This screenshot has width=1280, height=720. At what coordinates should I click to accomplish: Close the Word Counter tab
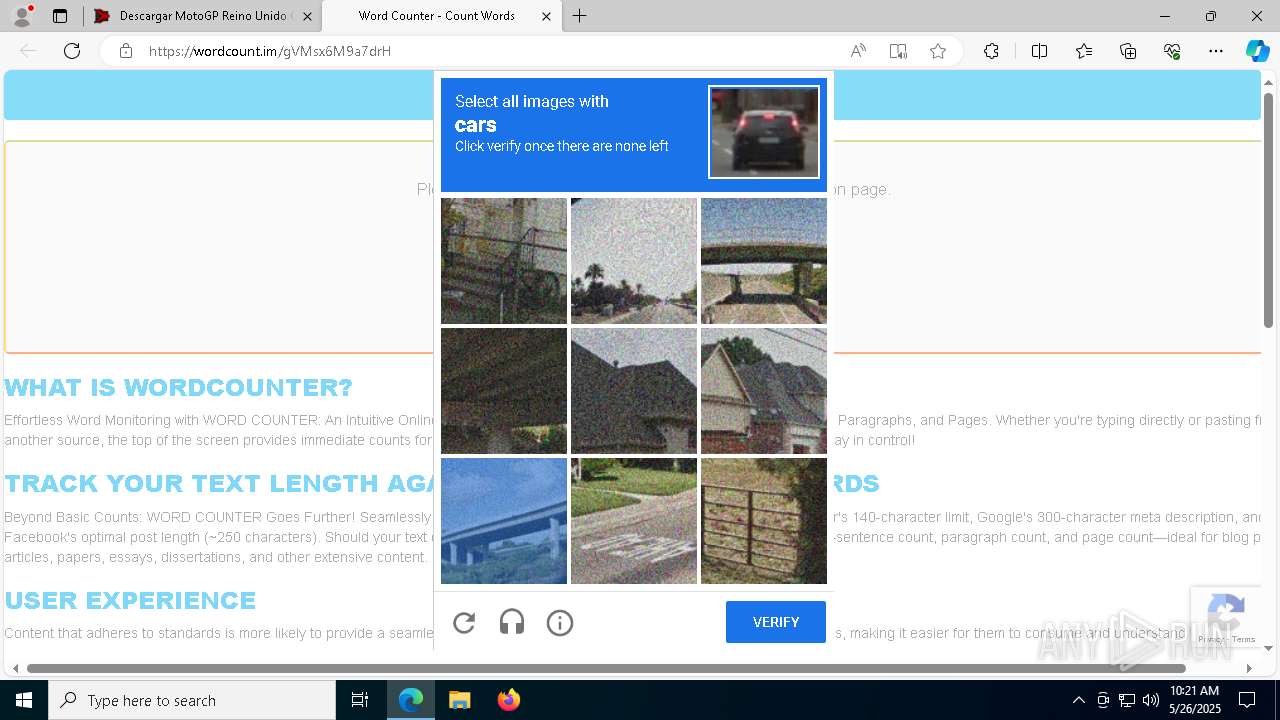click(546, 16)
